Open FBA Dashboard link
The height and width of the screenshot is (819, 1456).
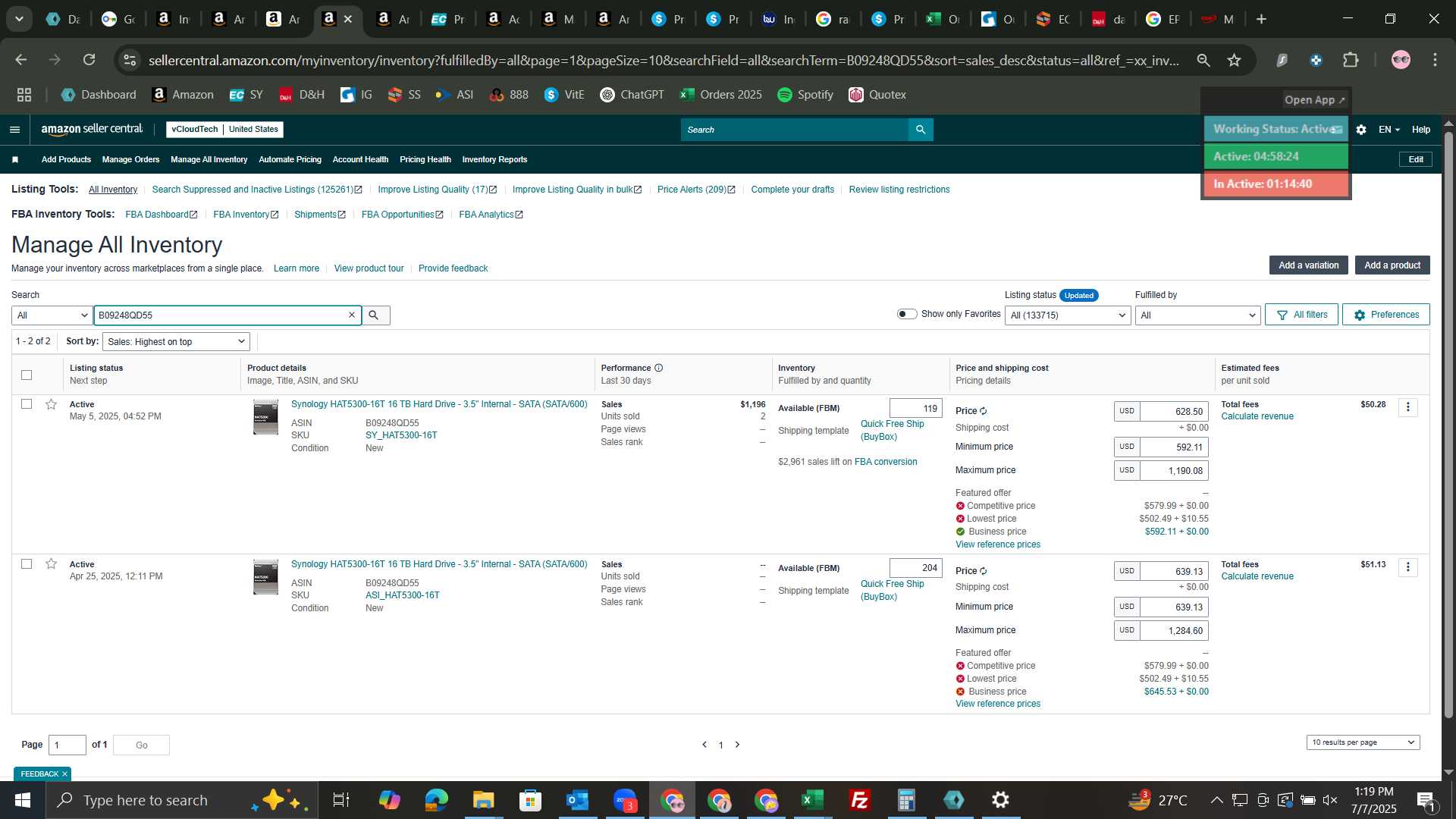coord(162,215)
